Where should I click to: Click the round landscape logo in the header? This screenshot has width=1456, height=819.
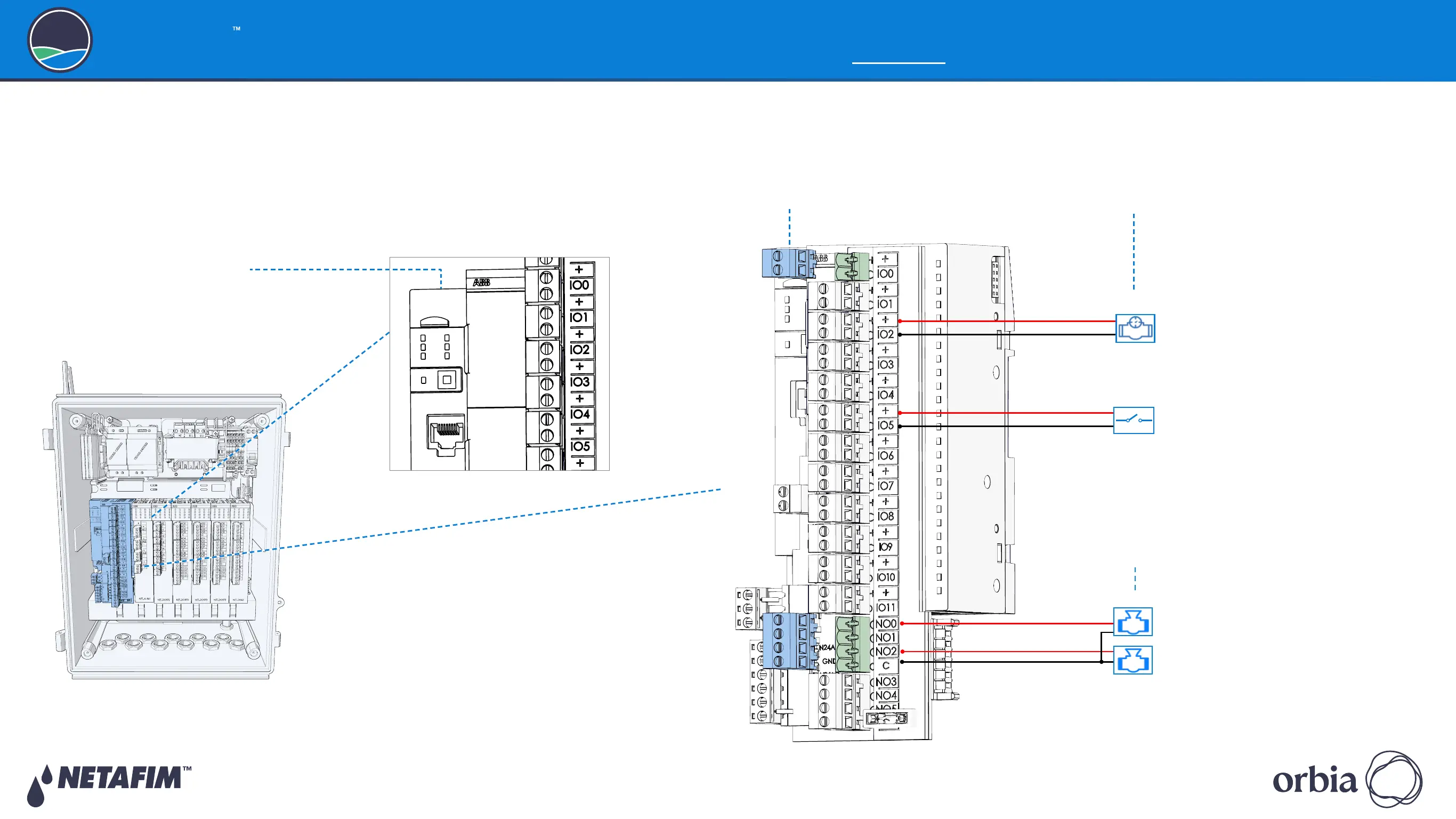(59, 40)
